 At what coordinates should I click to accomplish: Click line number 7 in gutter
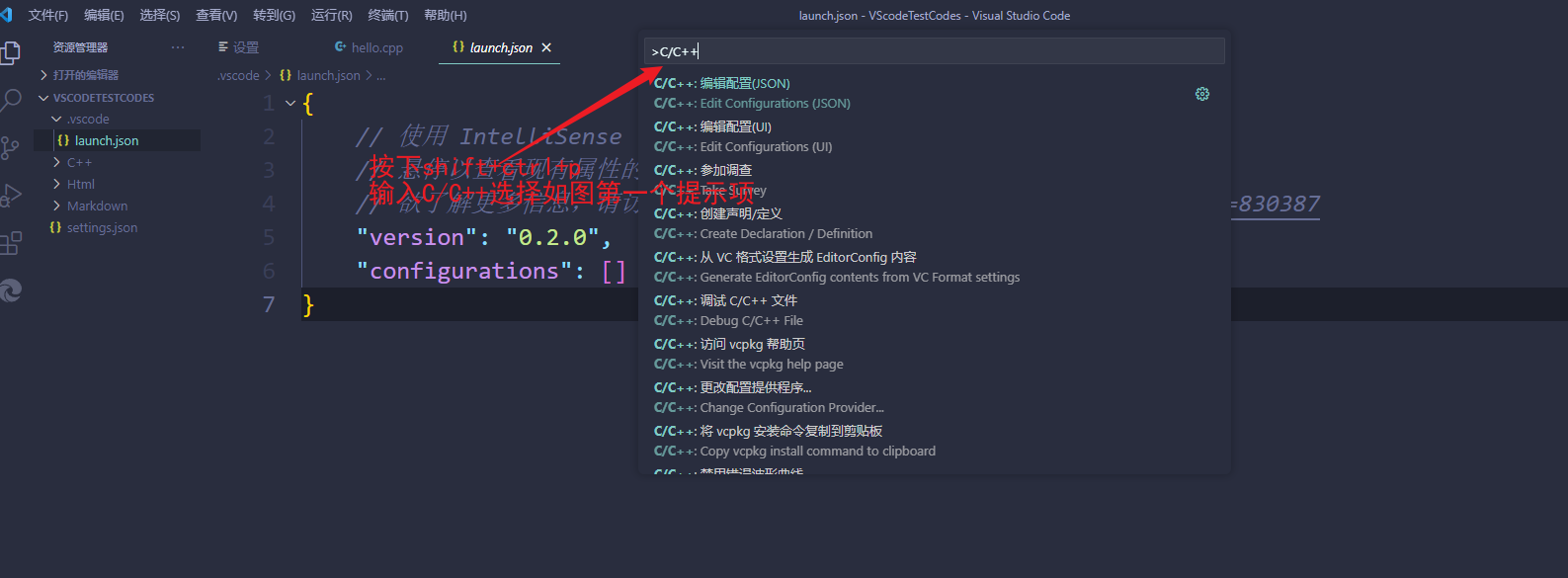click(269, 304)
